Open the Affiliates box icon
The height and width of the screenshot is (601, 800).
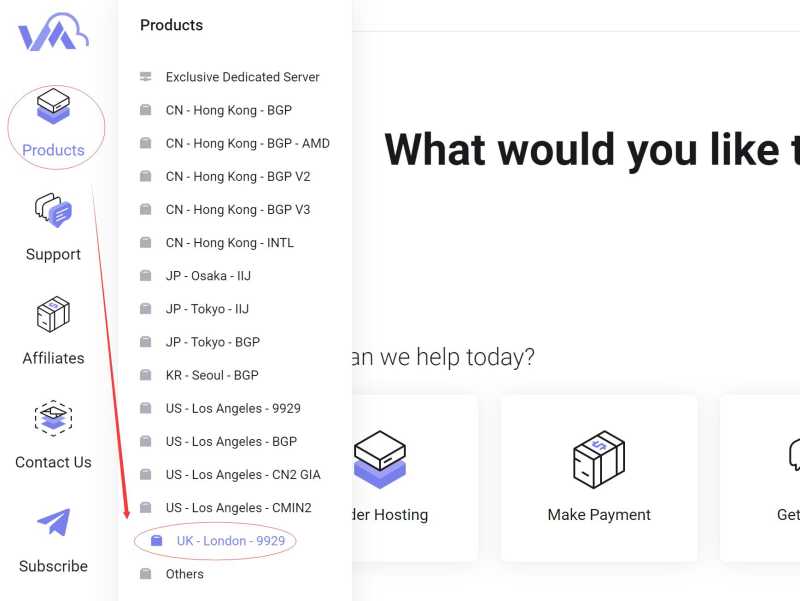[x=53, y=314]
